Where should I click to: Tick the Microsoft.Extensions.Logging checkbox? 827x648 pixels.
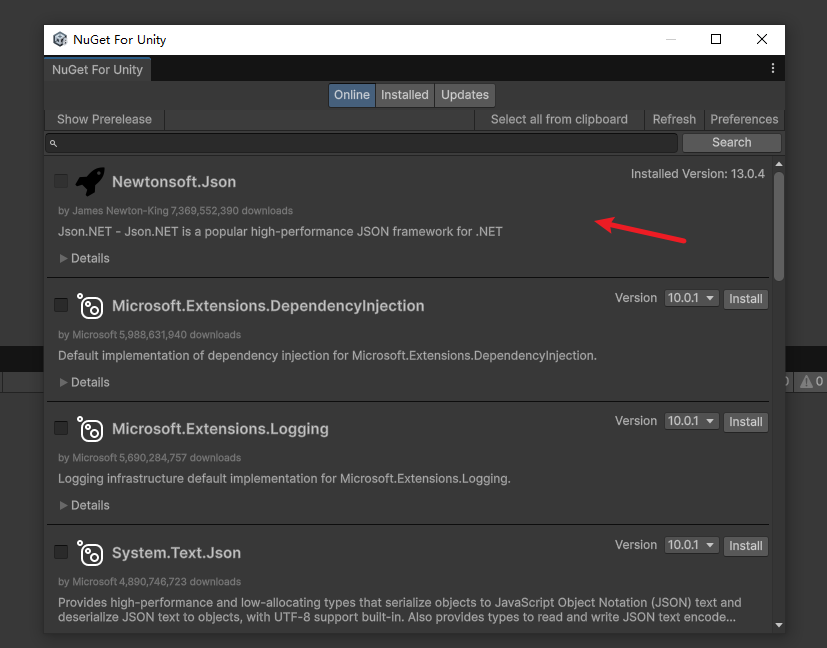[x=61, y=428]
